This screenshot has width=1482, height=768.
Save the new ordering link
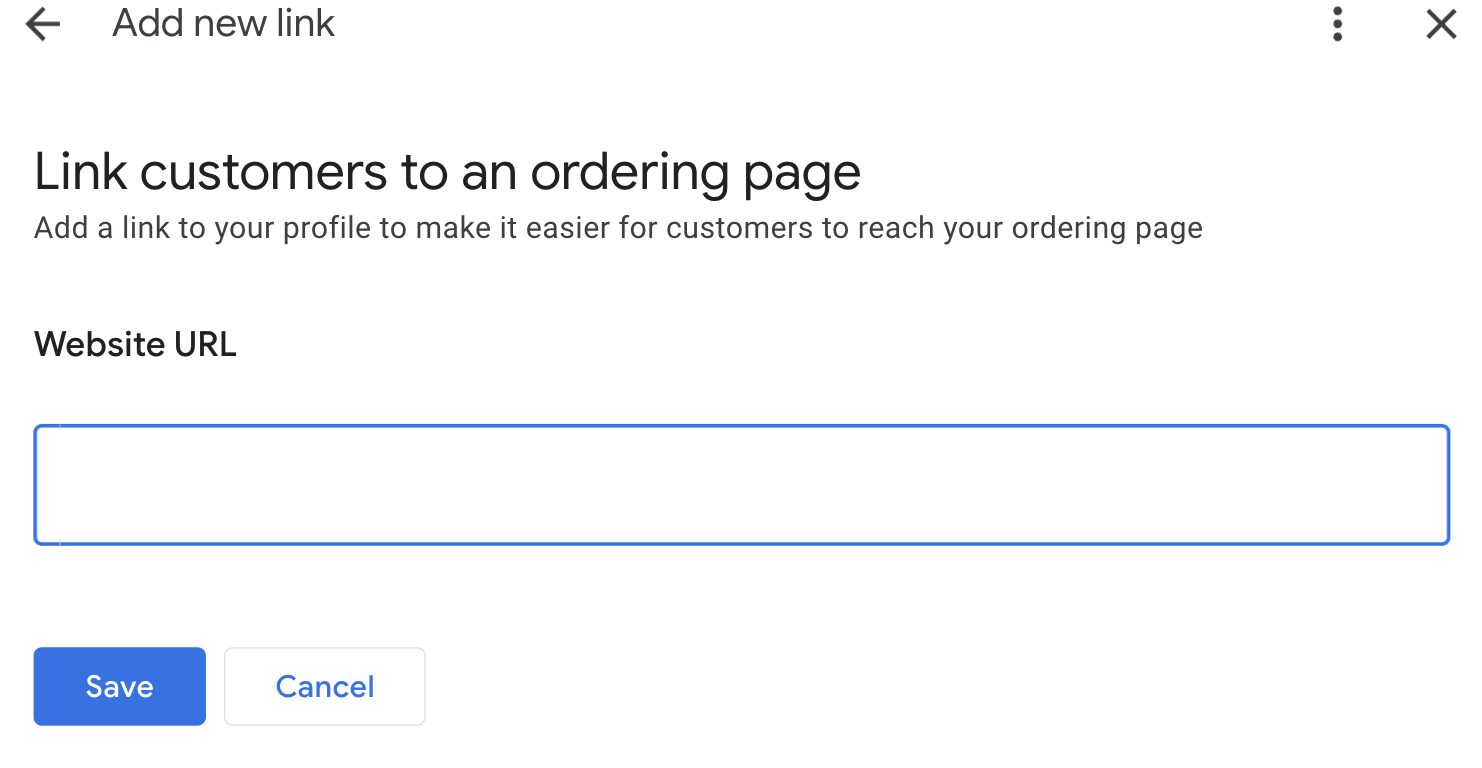click(119, 686)
